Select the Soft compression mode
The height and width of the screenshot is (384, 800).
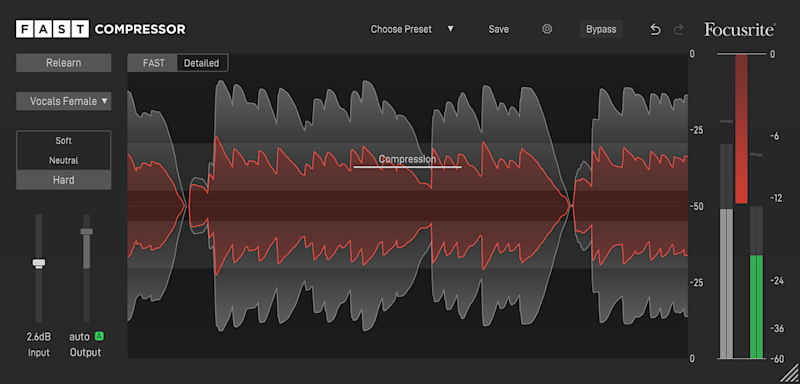coord(64,141)
